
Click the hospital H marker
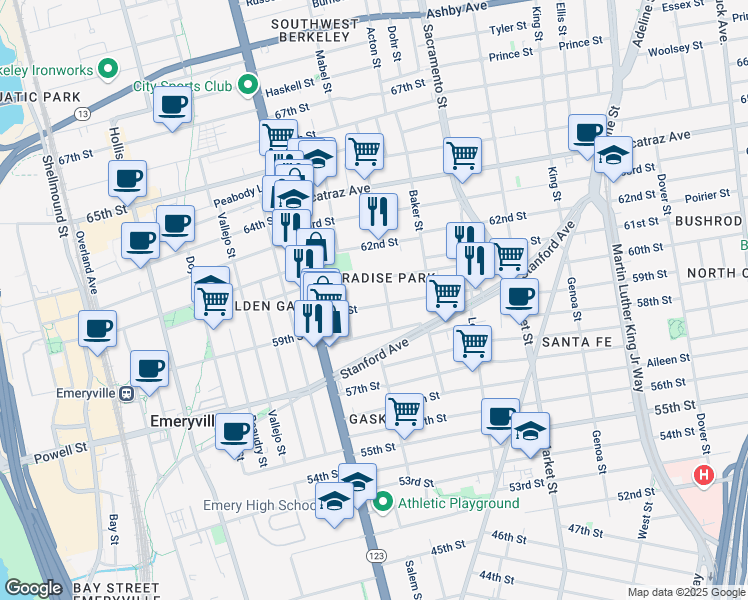pyautogui.click(x=703, y=476)
